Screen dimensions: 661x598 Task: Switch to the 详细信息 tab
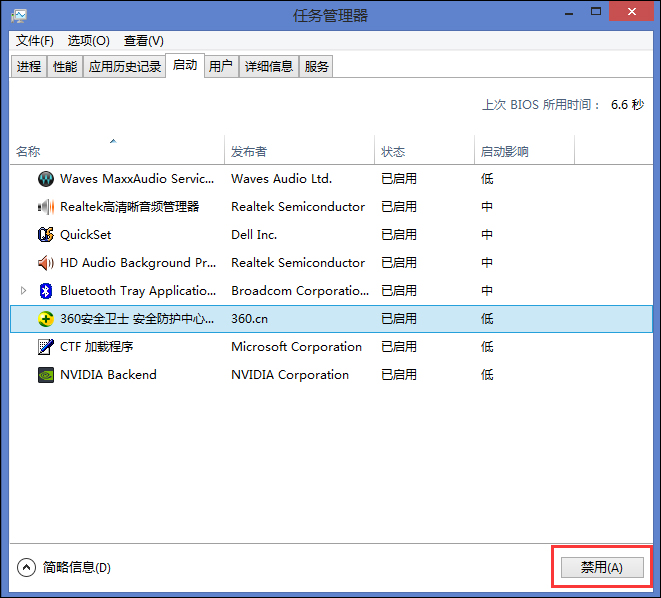pyautogui.click(x=269, y=67)
